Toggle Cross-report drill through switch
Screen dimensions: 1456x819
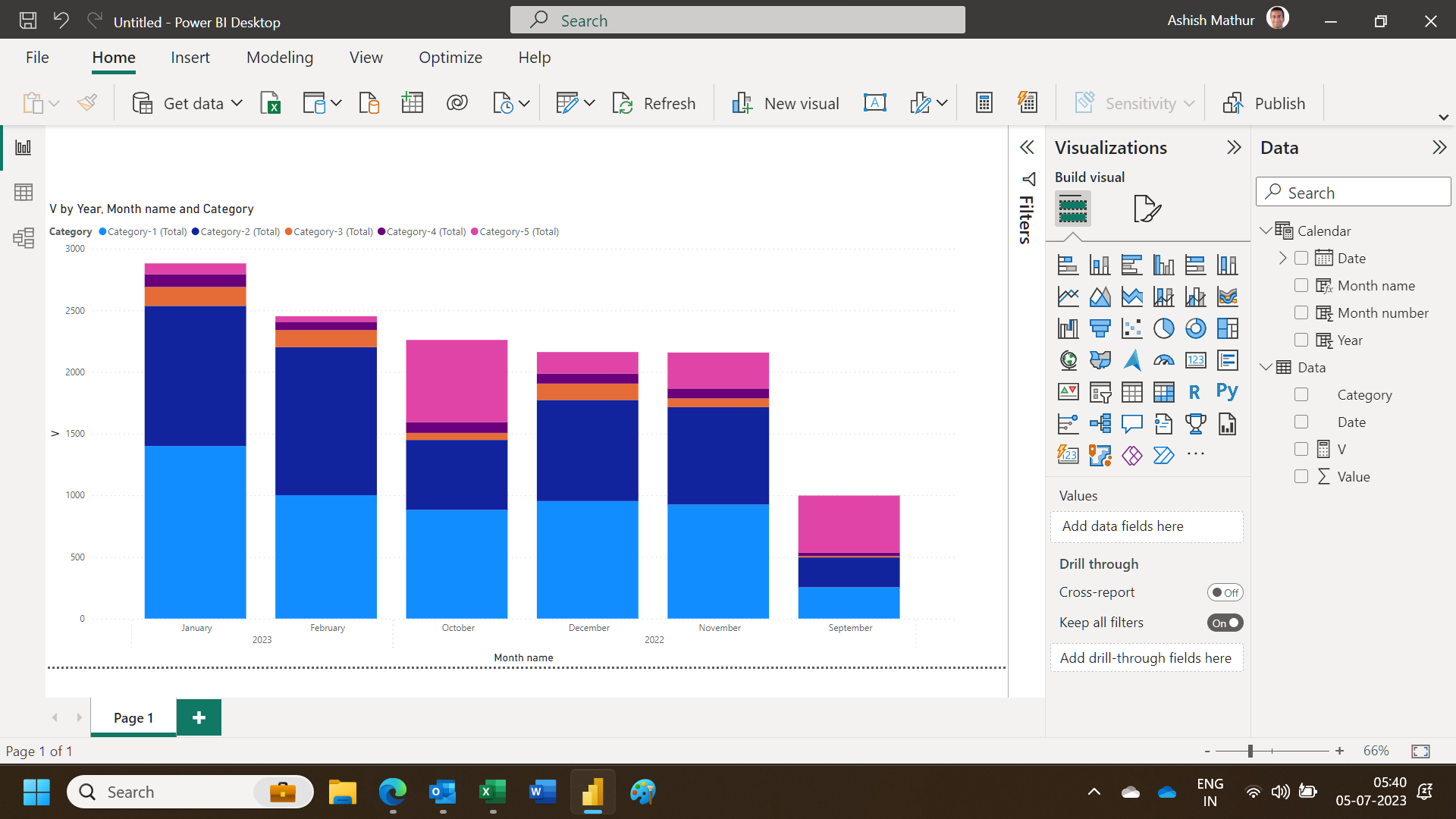pos(1225,592)
